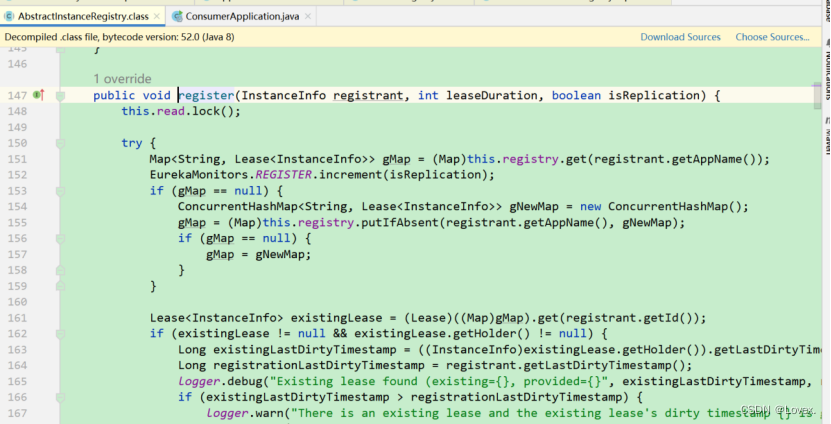Click the 'register' method name on line 147
Screen dimensions: 831x424
tap(206, 95)
